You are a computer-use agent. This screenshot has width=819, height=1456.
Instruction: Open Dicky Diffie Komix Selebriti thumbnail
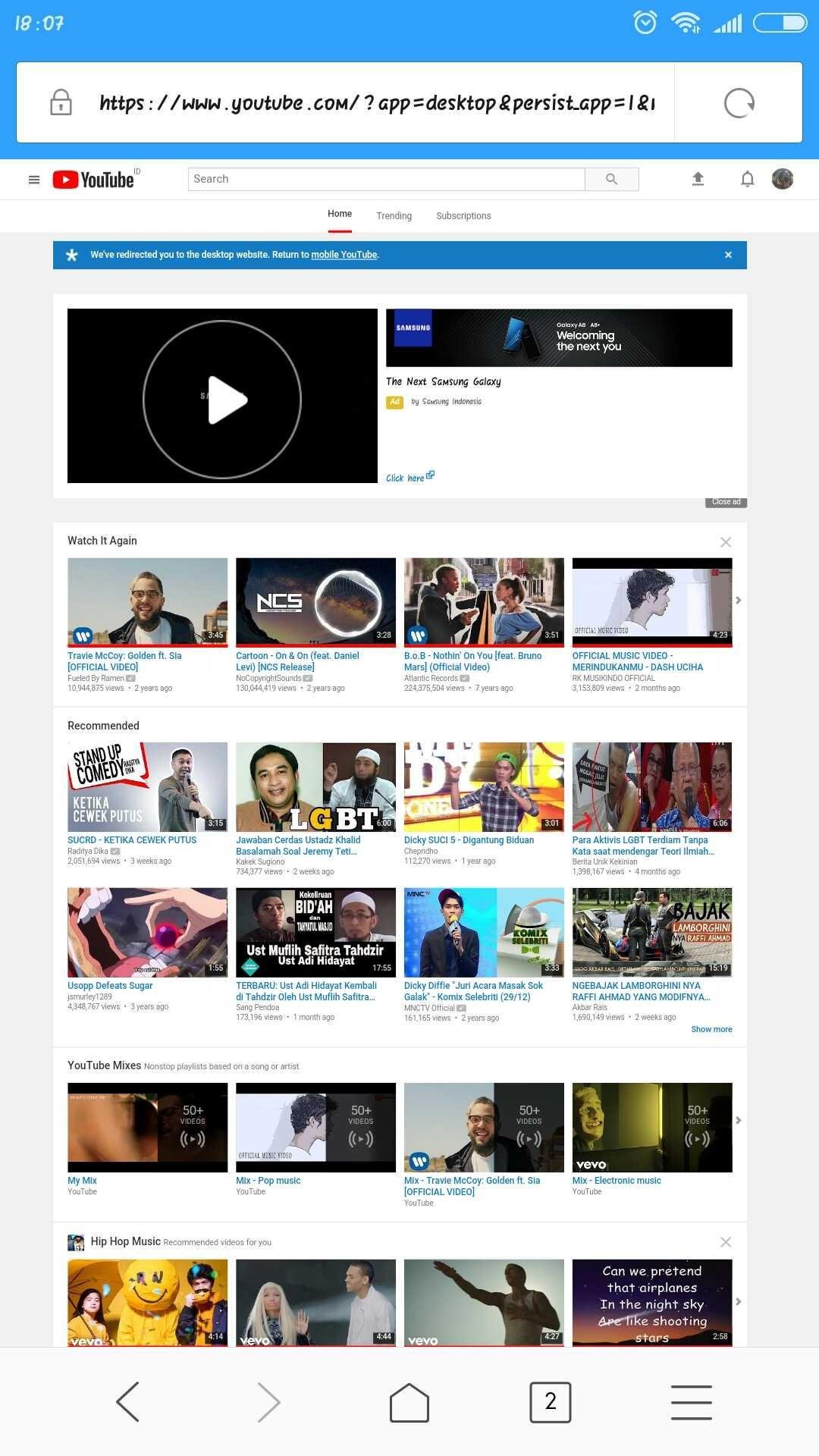click(x=484, y=933)
